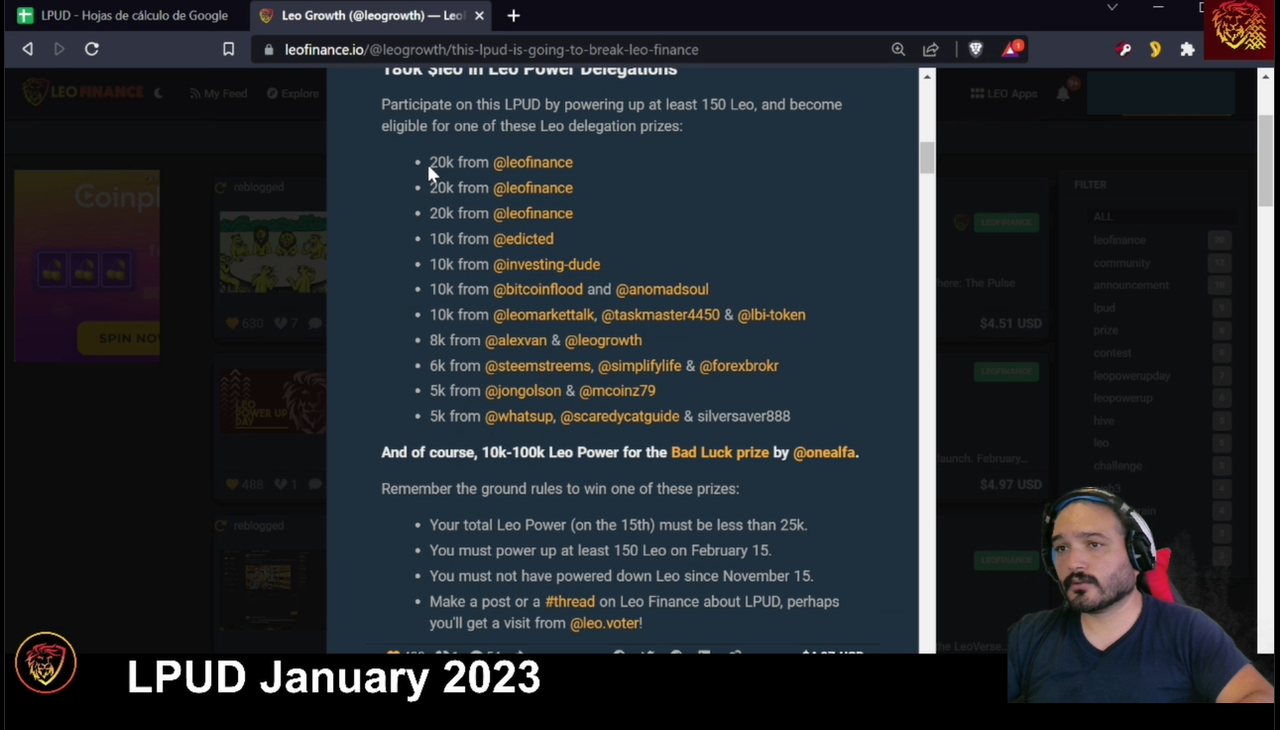Screen dimensions: 1280x730
Task: Open @simplifylife profile link
Action: (639, 366)
